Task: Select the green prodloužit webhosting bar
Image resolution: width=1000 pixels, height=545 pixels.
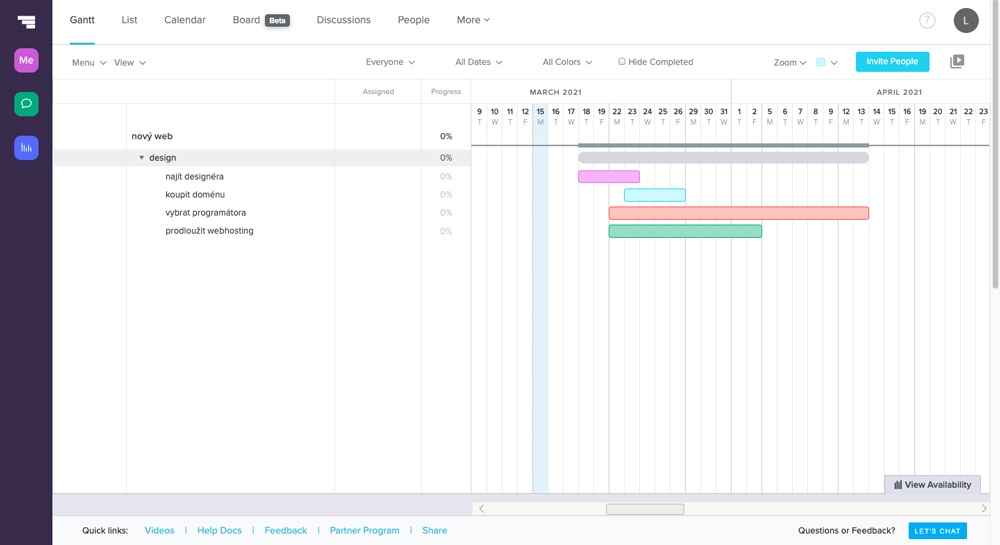Action: click(x=685, y=231)
